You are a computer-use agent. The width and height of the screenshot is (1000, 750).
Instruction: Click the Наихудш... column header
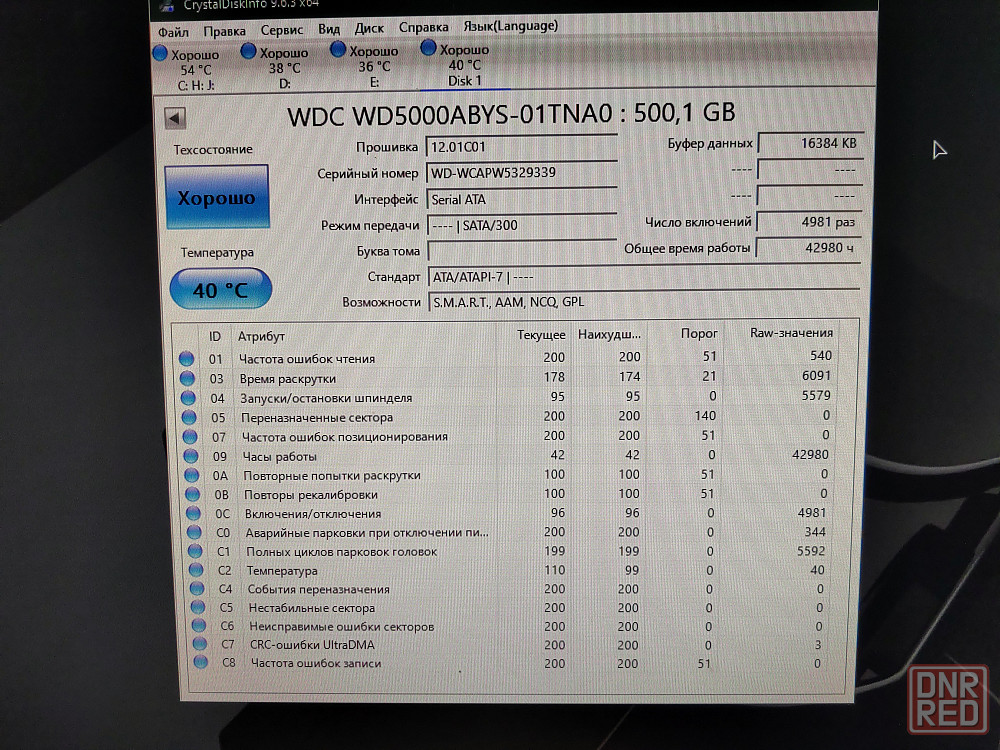pyautogui.click(x=609, y=334)
